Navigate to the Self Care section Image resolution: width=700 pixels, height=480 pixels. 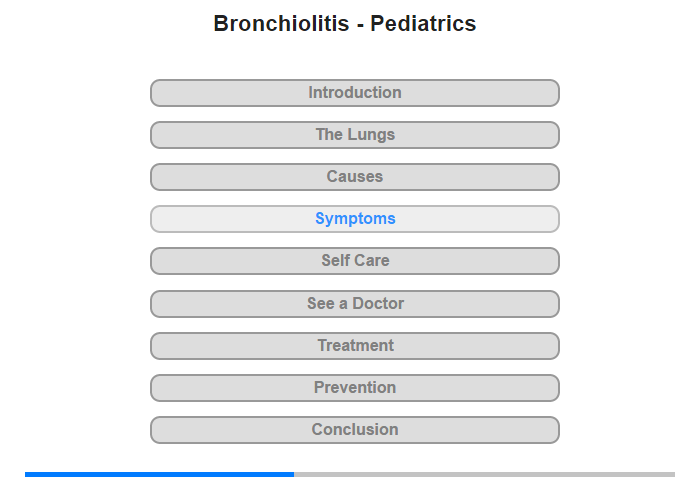point(354,261)
